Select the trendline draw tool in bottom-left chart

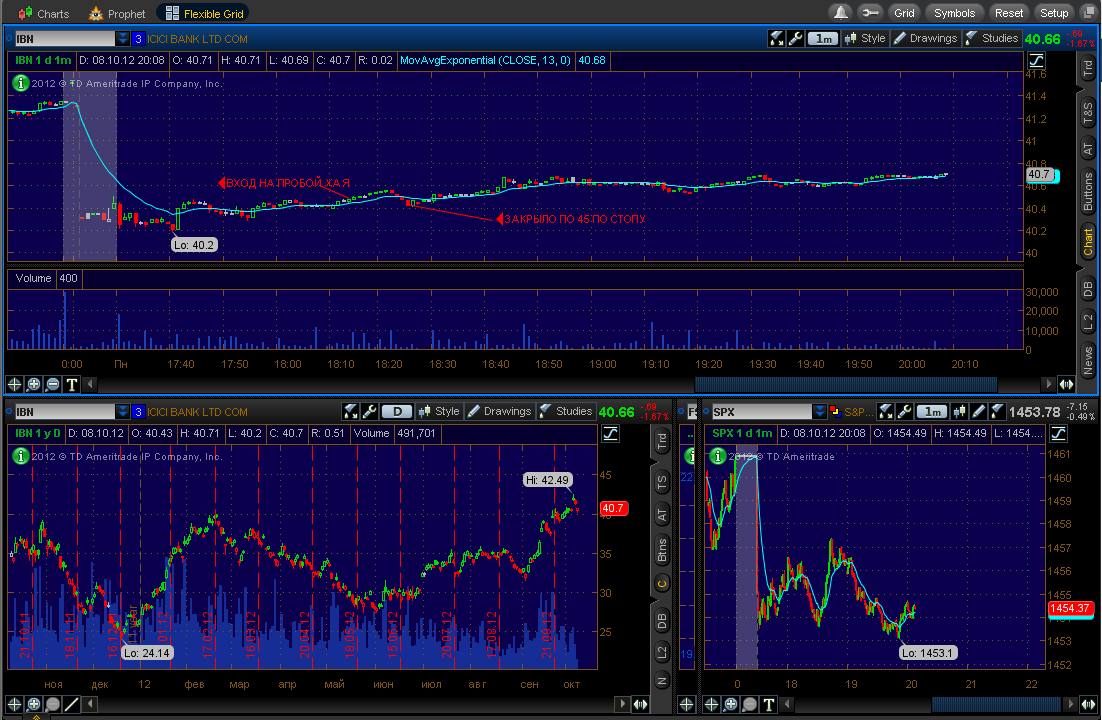coord(71,704)
